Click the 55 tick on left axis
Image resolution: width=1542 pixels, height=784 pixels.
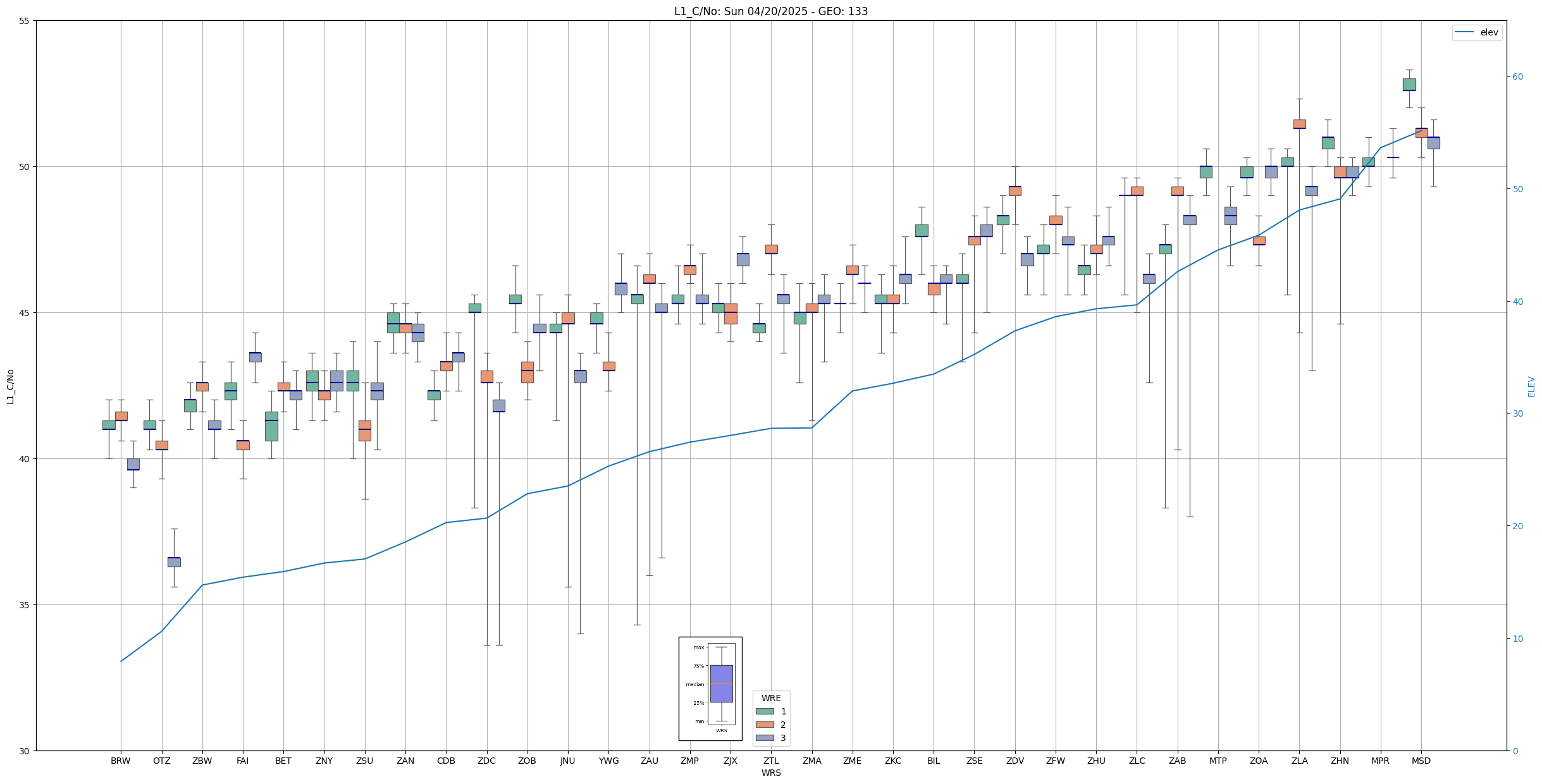[x=25, y=21]
